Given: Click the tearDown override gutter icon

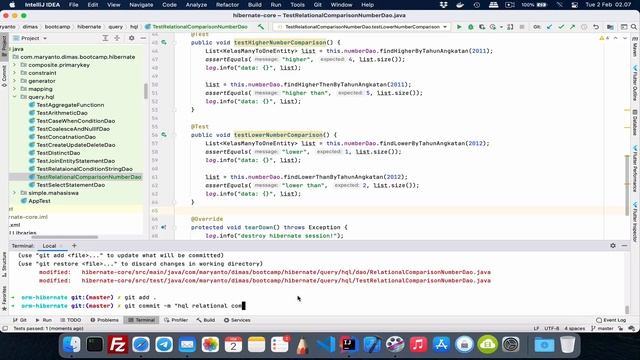Looking at the screenshot, I should 164,227.
